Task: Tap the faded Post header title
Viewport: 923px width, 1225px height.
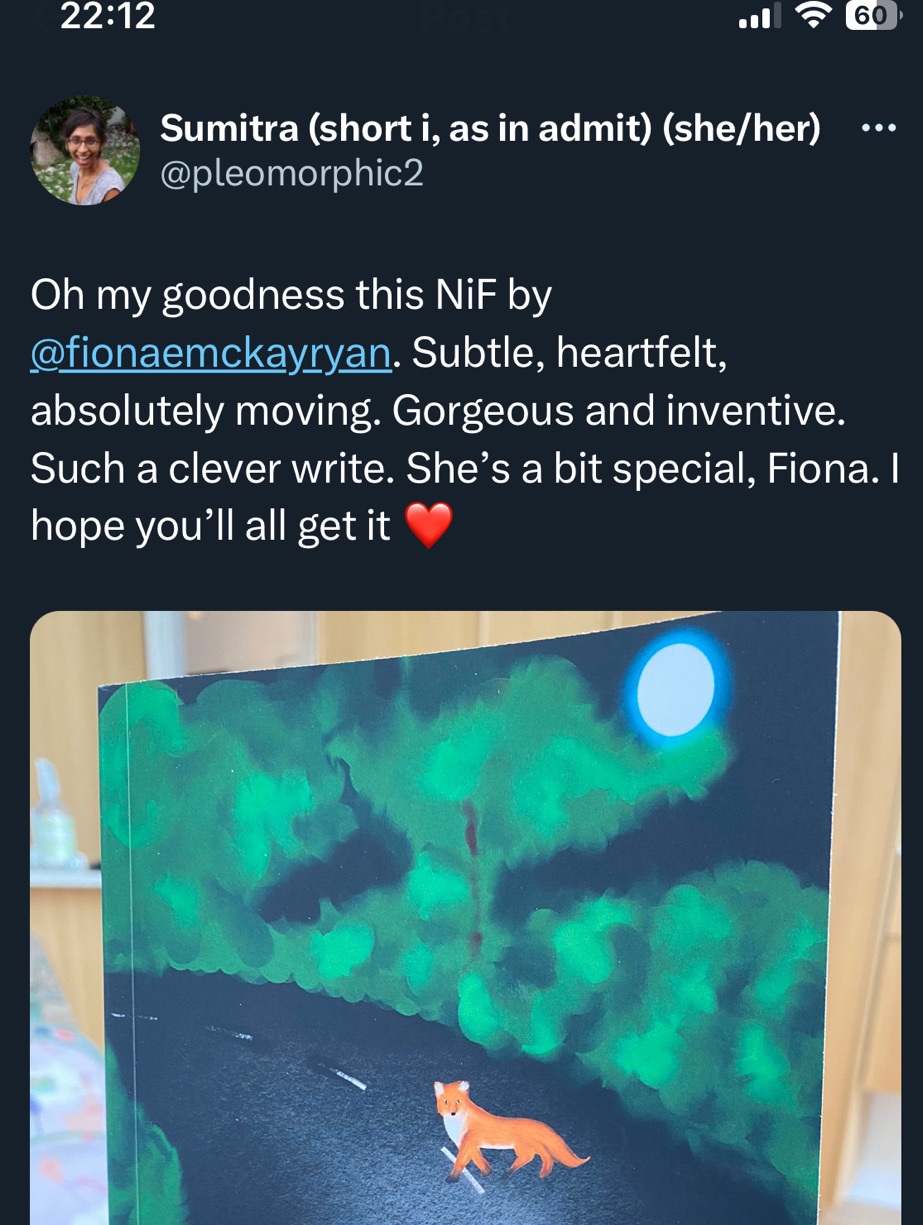Action: pos(460,16)
